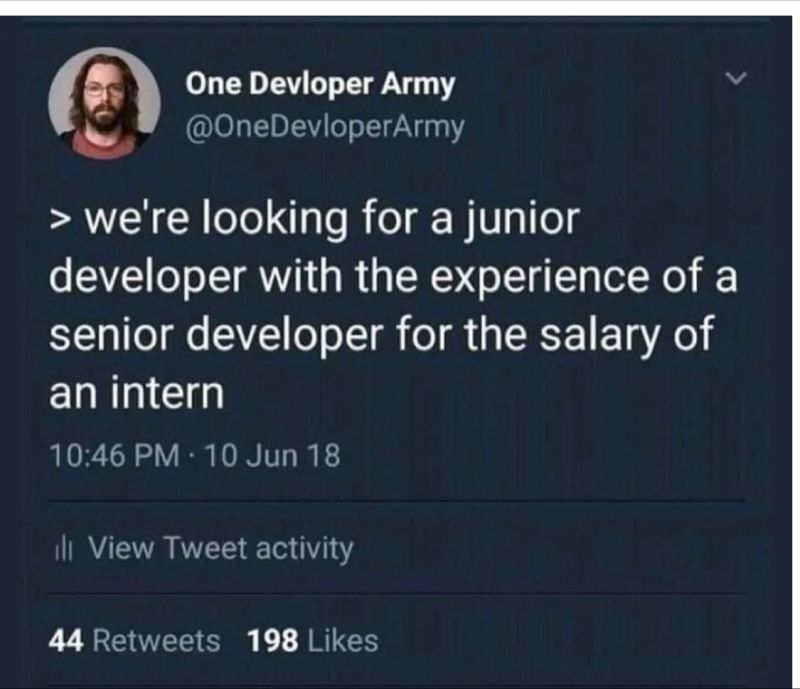Screen dimensions: 800x689
Task: Show the 44 Retweets list
Action: click(x=135, y=640)
